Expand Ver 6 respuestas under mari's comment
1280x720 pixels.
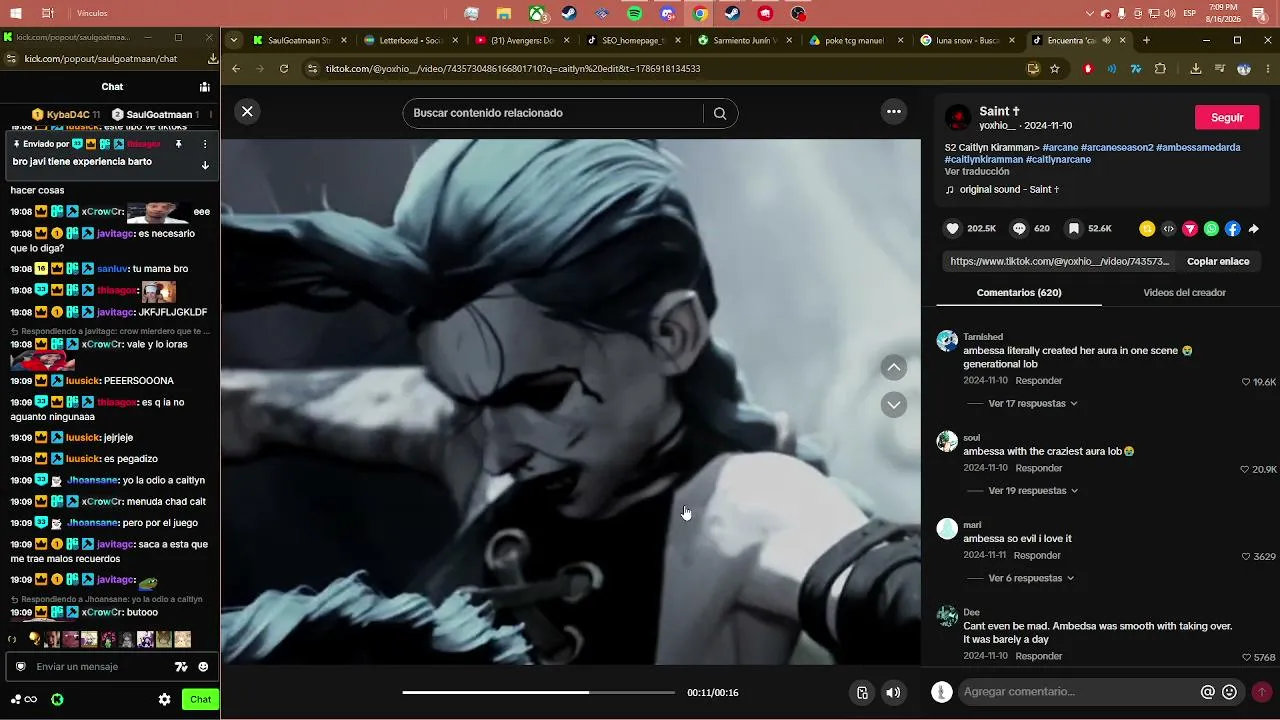coord(1030,578)
